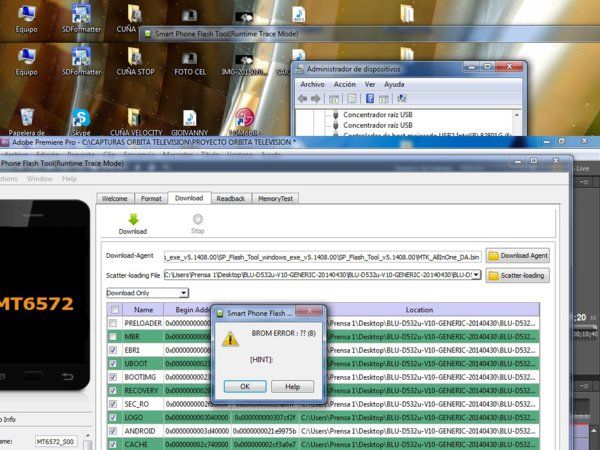Select the PRELOADER name cell
This screenshot has height=450, width=600.
tap(143, 323)
